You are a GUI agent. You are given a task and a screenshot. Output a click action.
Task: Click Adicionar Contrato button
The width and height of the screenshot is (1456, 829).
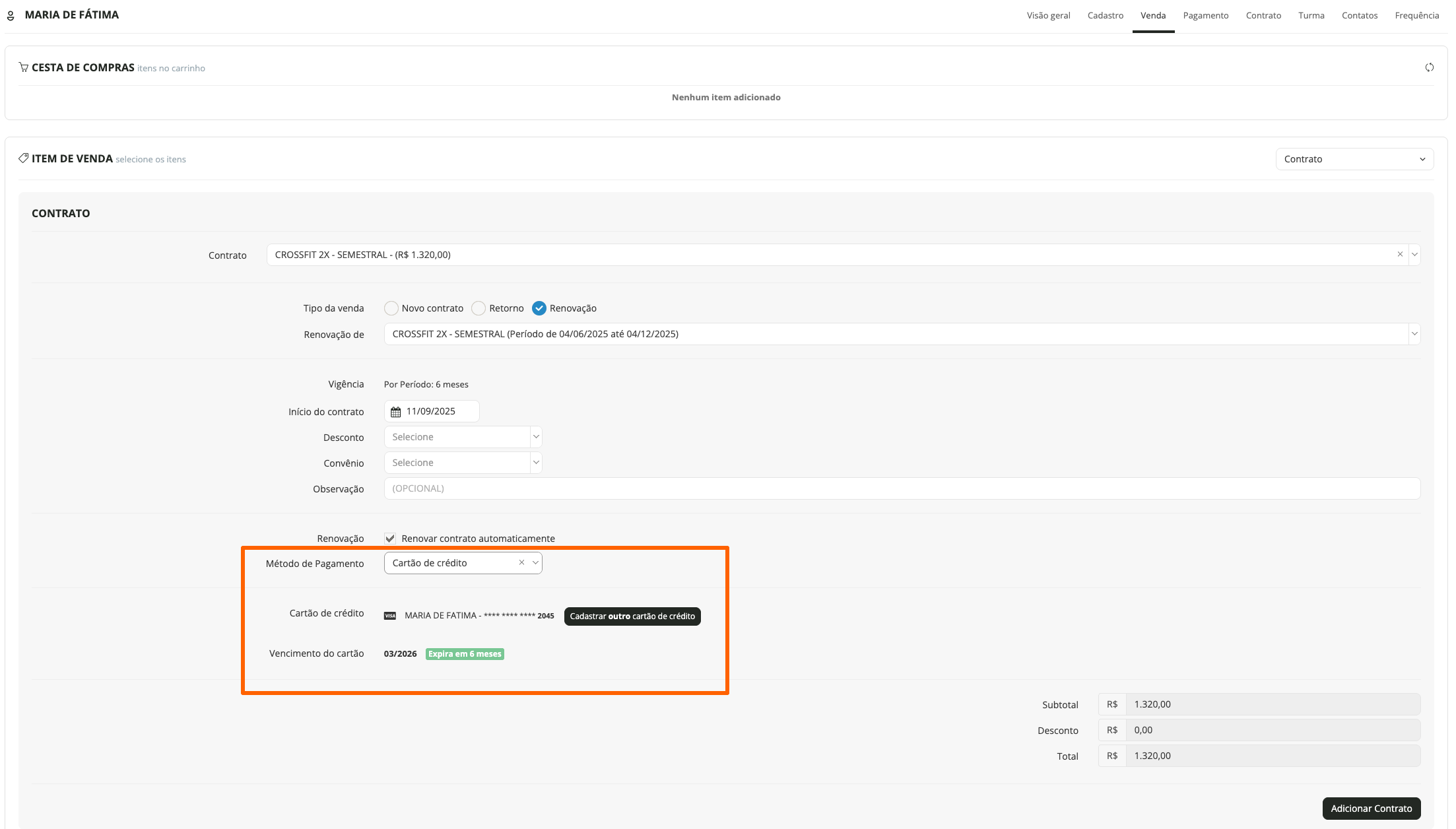tap(1371, 809)
